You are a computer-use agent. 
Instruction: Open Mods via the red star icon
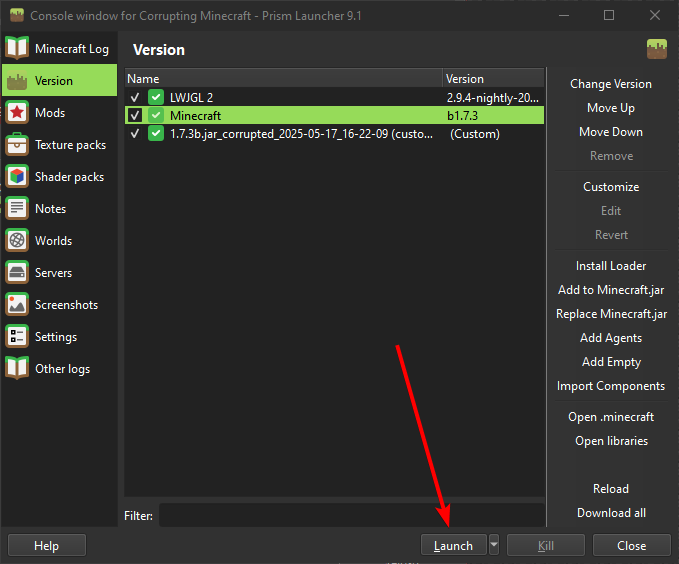[17, 112]
